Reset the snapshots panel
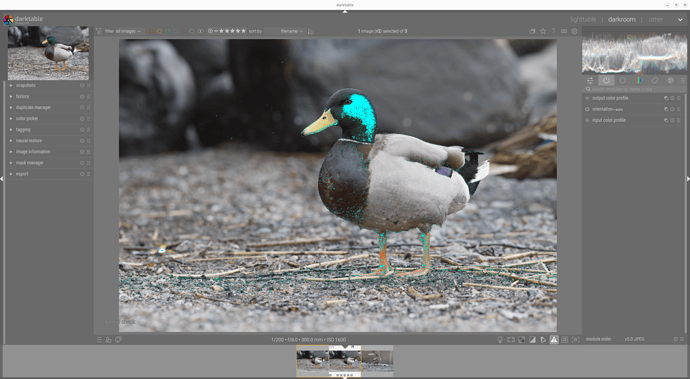Image resolution: width=690 pixels, height=379 pixels. (82, 85)
